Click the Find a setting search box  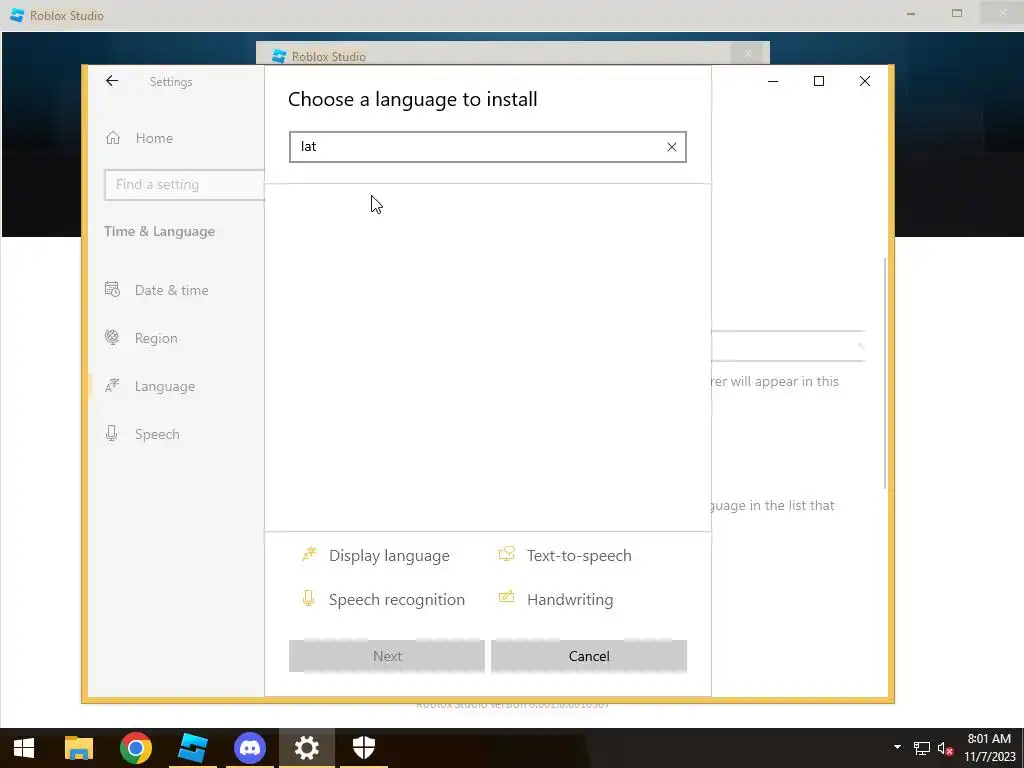coord(184,185)
